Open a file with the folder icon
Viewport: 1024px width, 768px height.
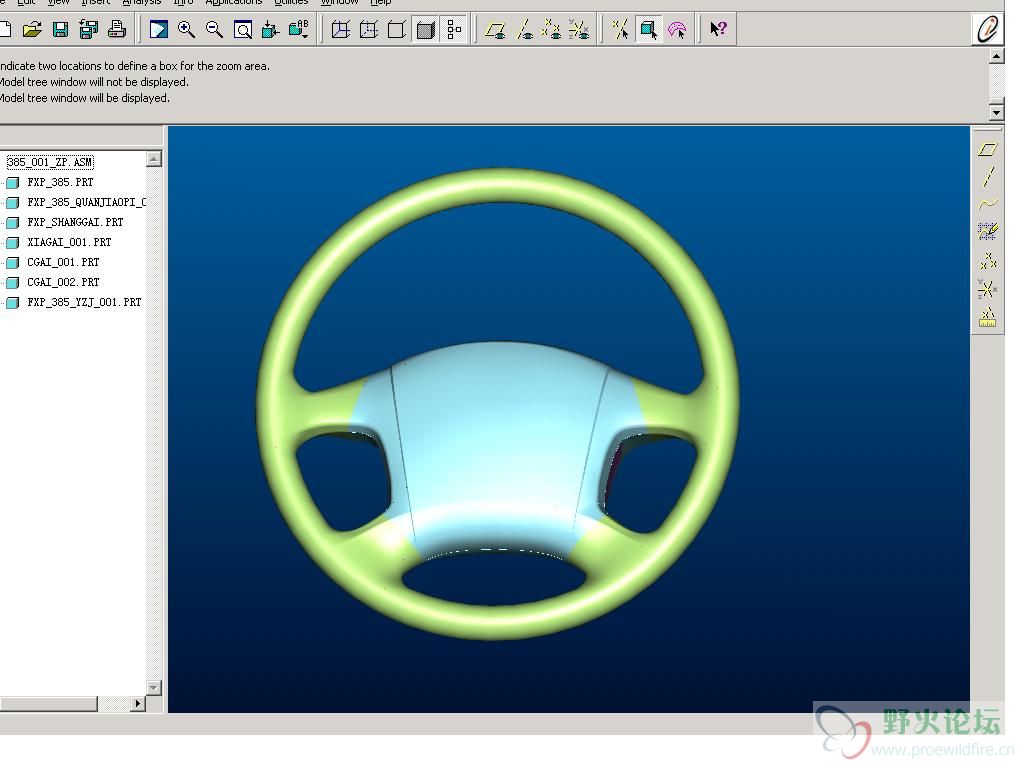(x=31, y=29)
